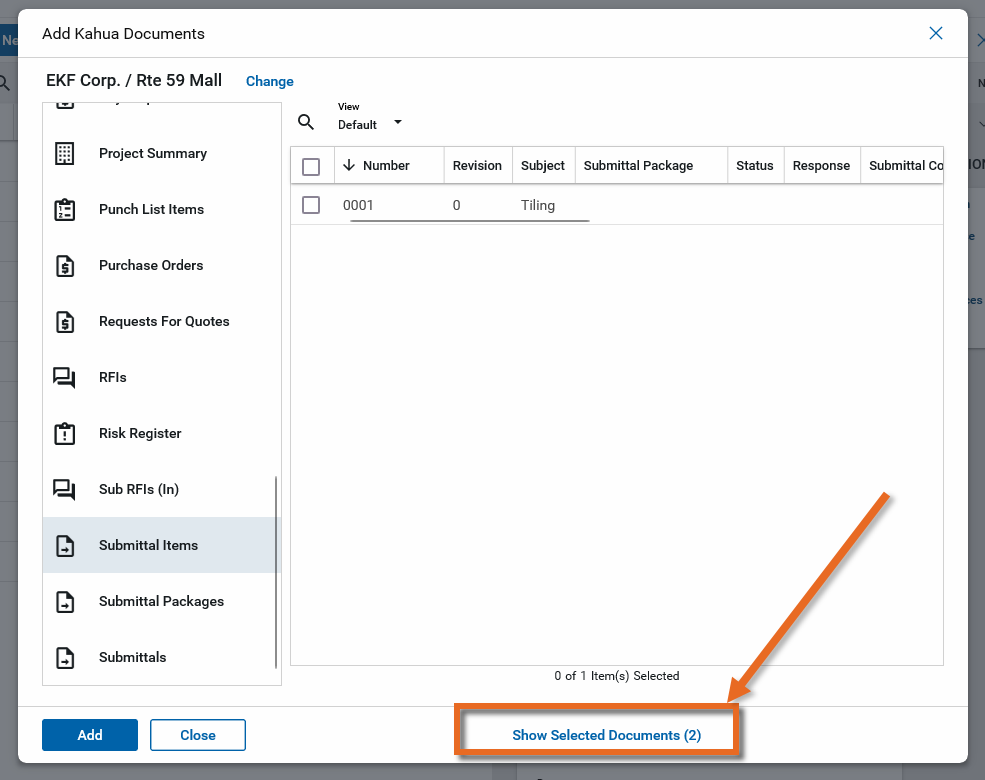Click the Risk Register clipboard icon

pos(65,433)
